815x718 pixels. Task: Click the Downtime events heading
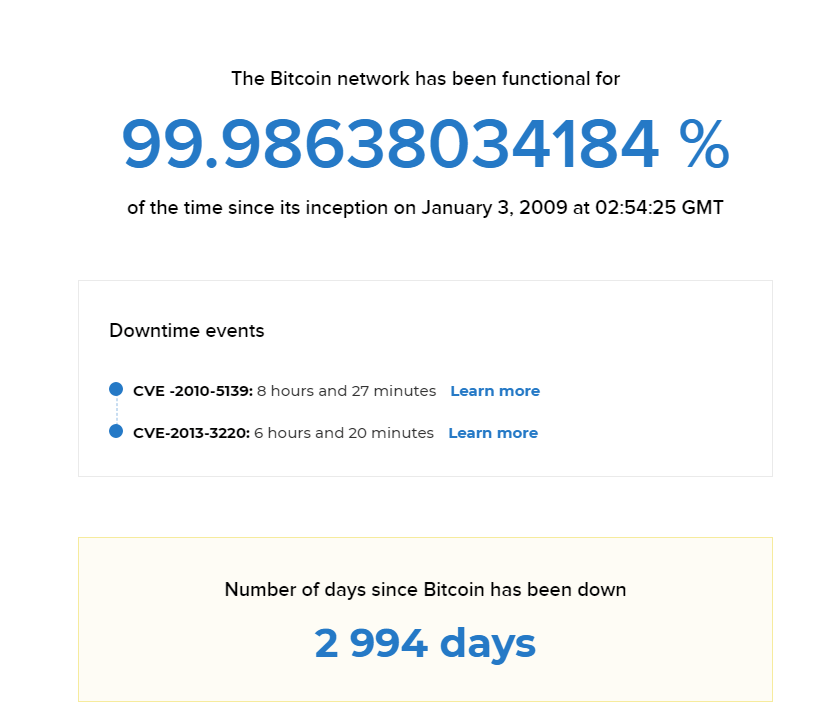pos(187,331)
